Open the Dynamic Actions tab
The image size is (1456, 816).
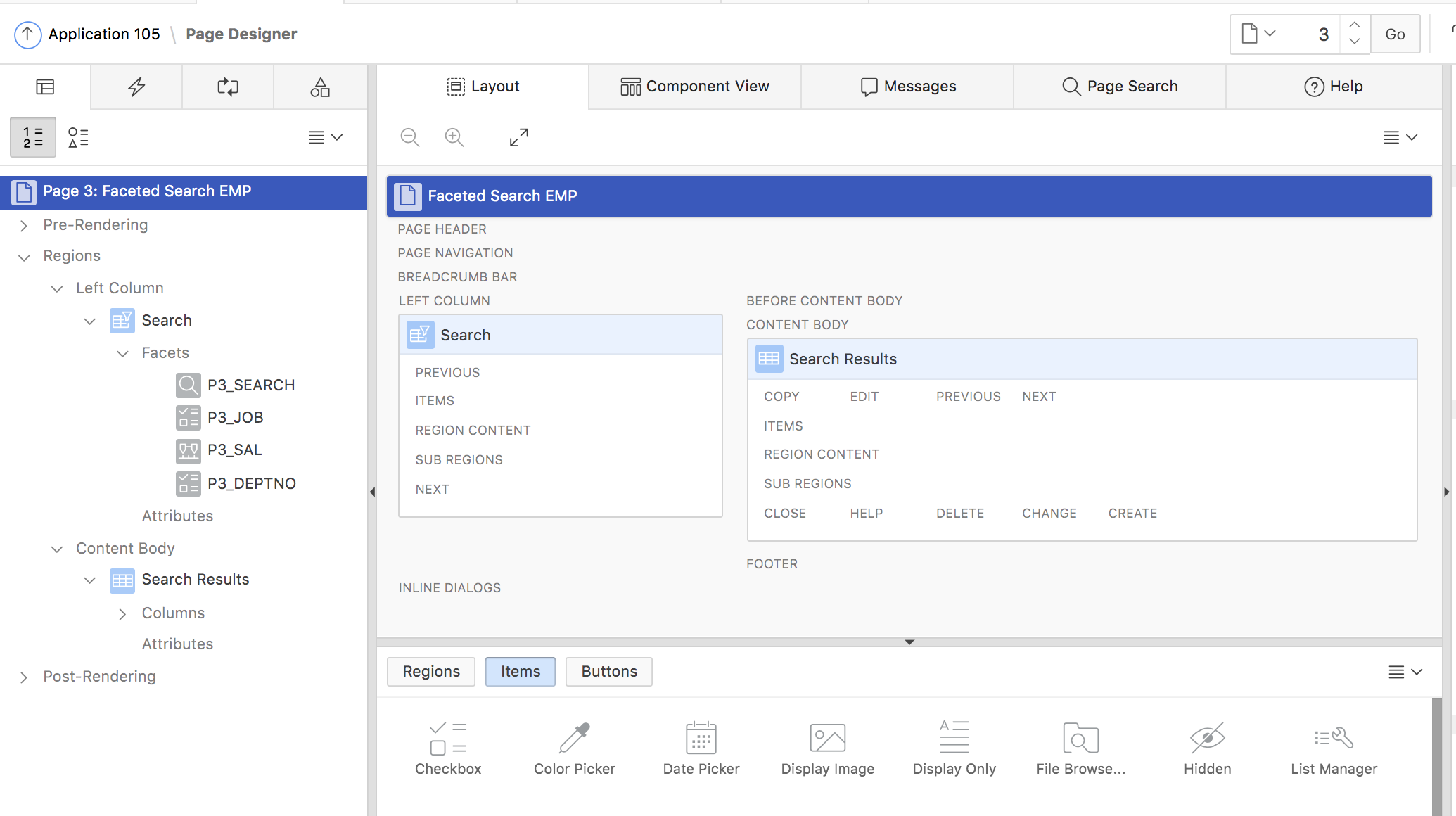tap(136, 87)
